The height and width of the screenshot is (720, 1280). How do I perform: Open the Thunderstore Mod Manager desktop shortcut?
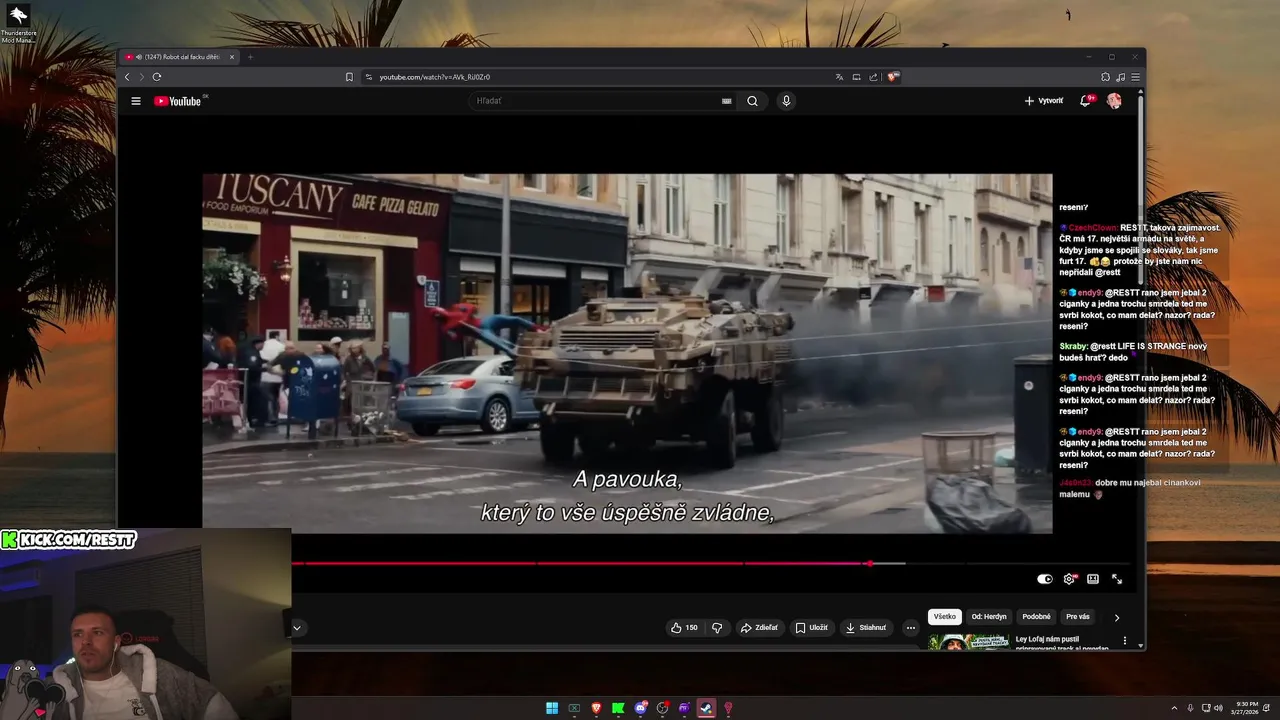18,24
